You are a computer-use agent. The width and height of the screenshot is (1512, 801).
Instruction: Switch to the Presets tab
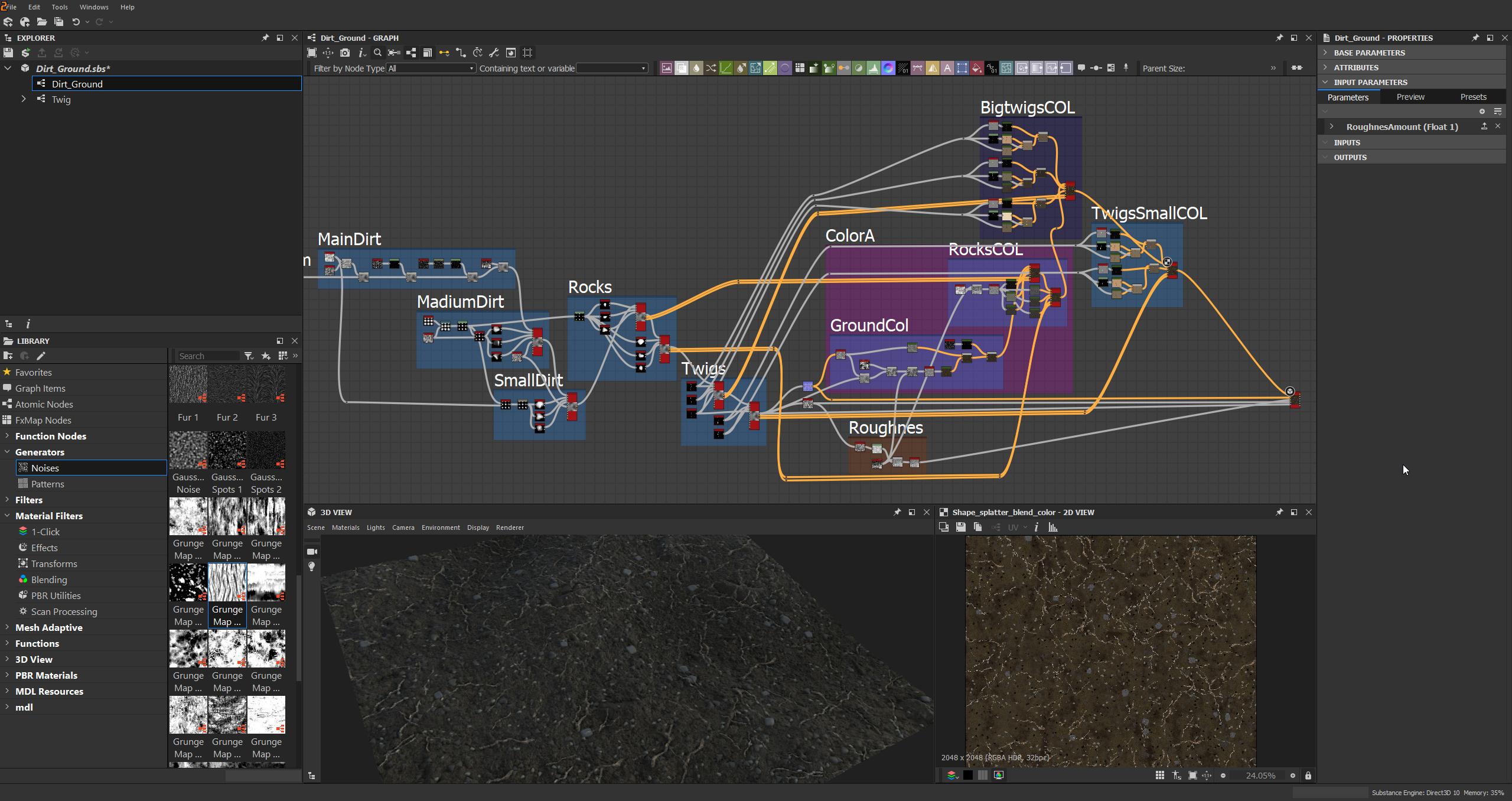point(1473,97)
